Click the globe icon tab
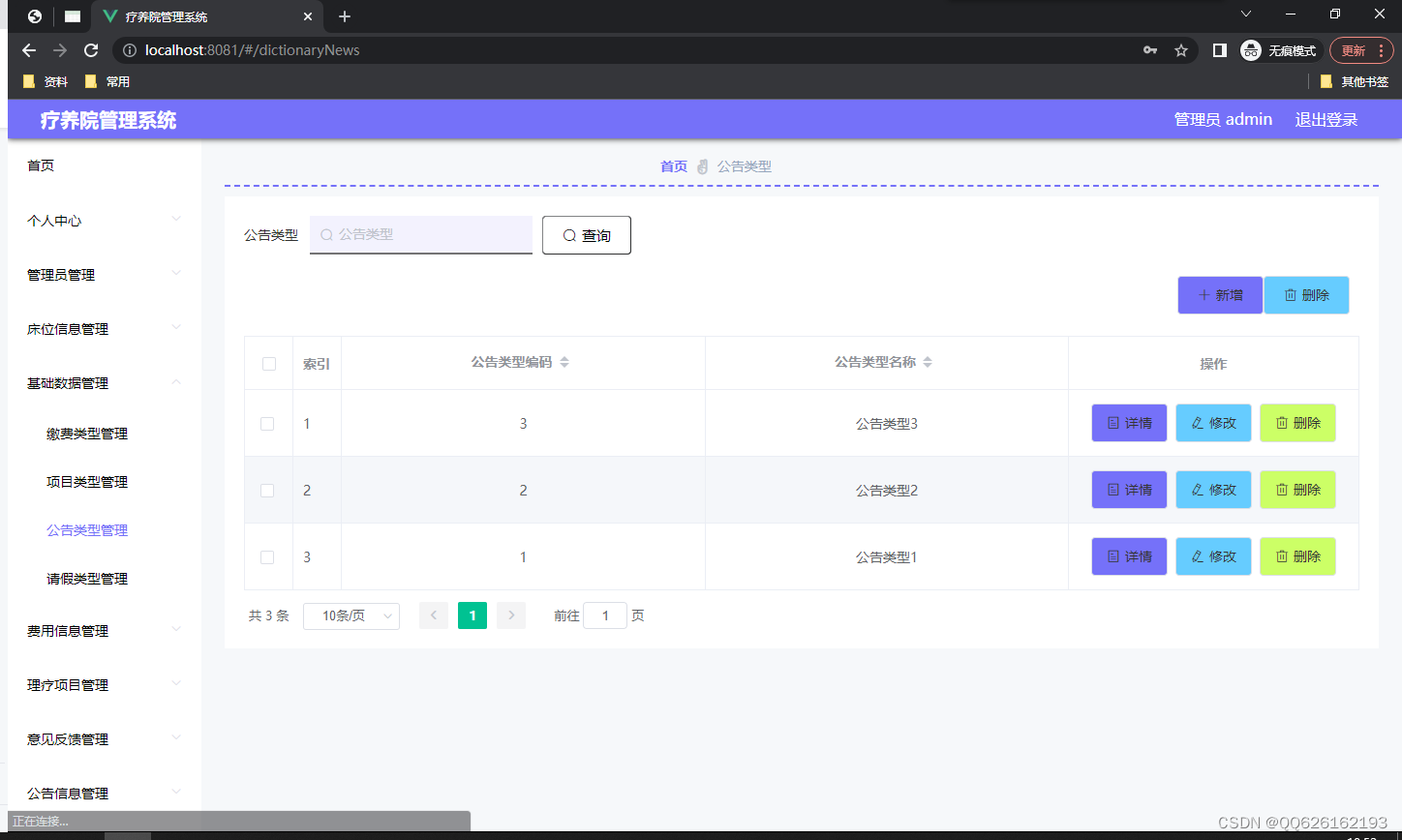1402x840 pixels. point(35,16)
